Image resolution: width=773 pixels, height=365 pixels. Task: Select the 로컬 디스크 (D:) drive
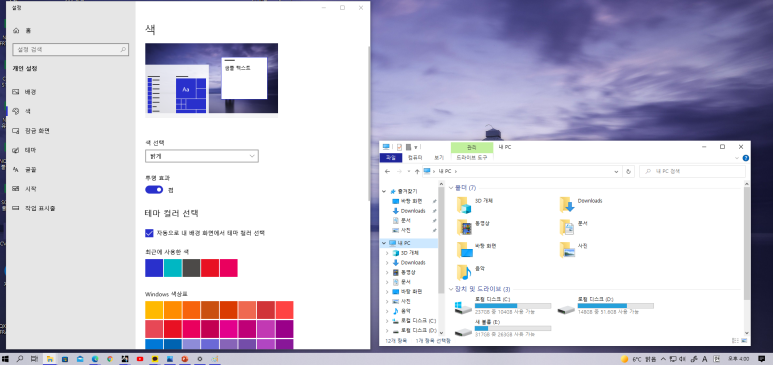[x=605, y=306]
